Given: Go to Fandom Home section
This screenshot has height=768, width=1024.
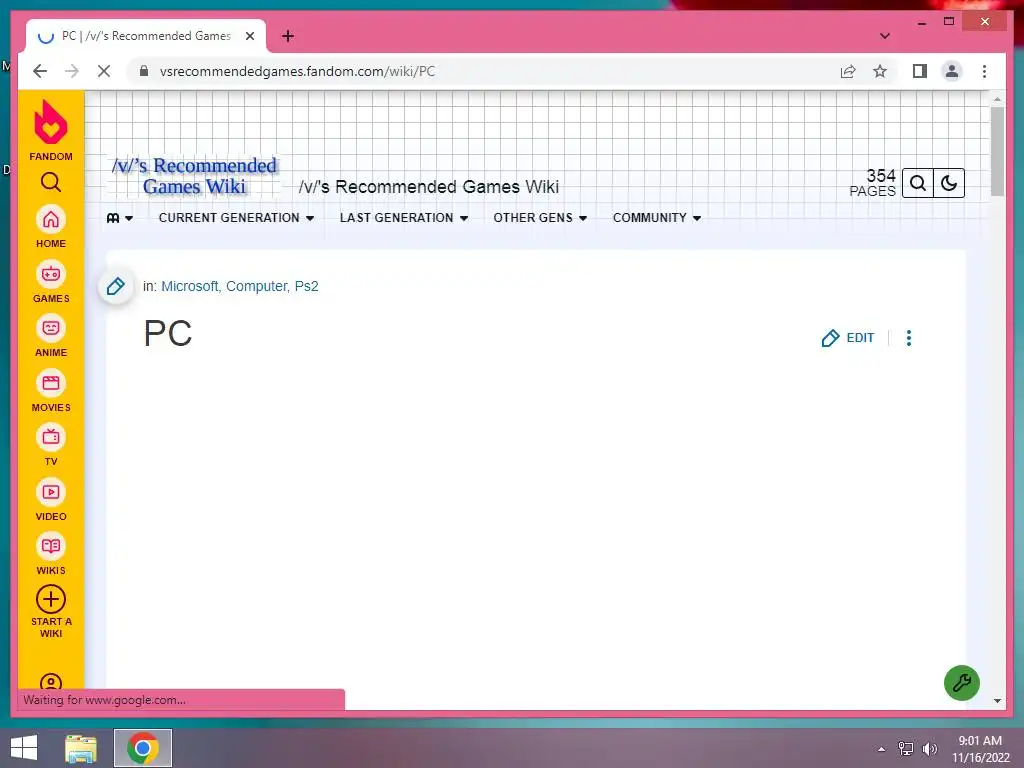Looking at the screenshot, I should [50, 227].
